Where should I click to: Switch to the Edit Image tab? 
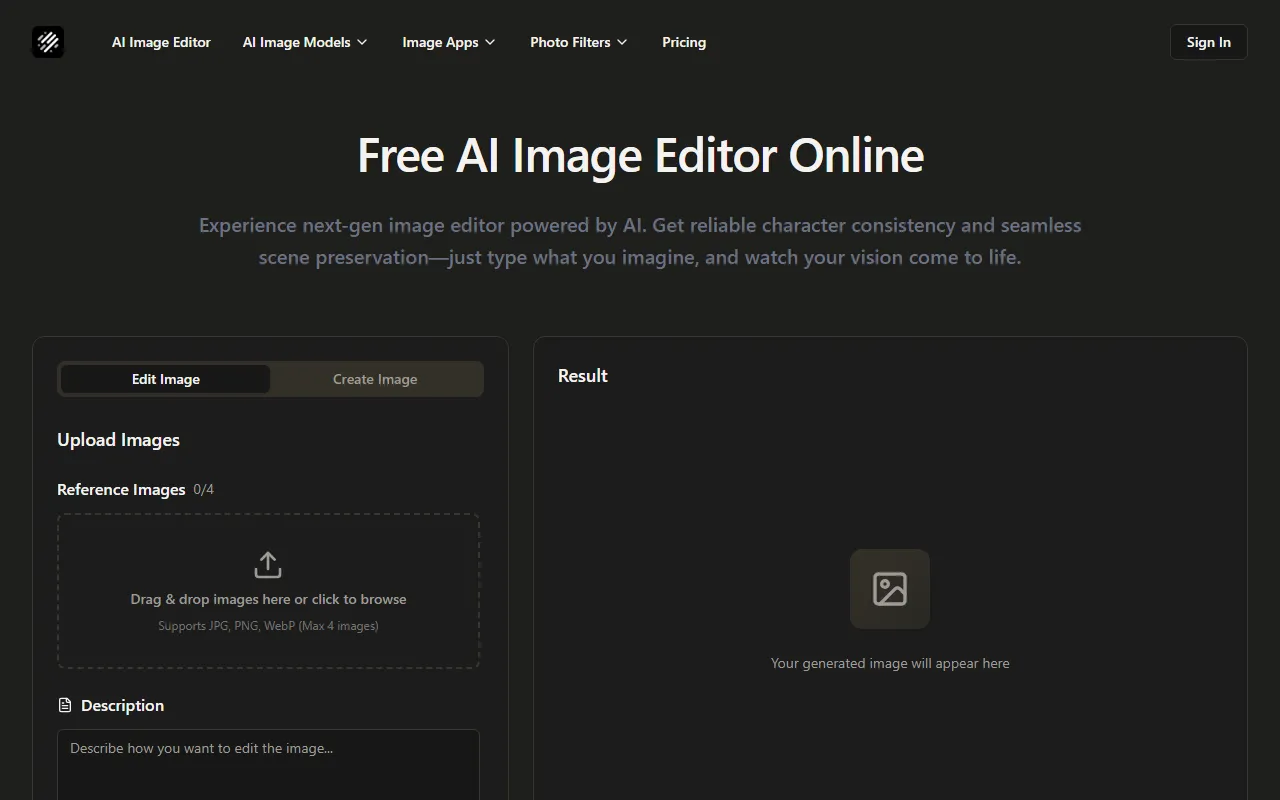(x=166, y=379)
